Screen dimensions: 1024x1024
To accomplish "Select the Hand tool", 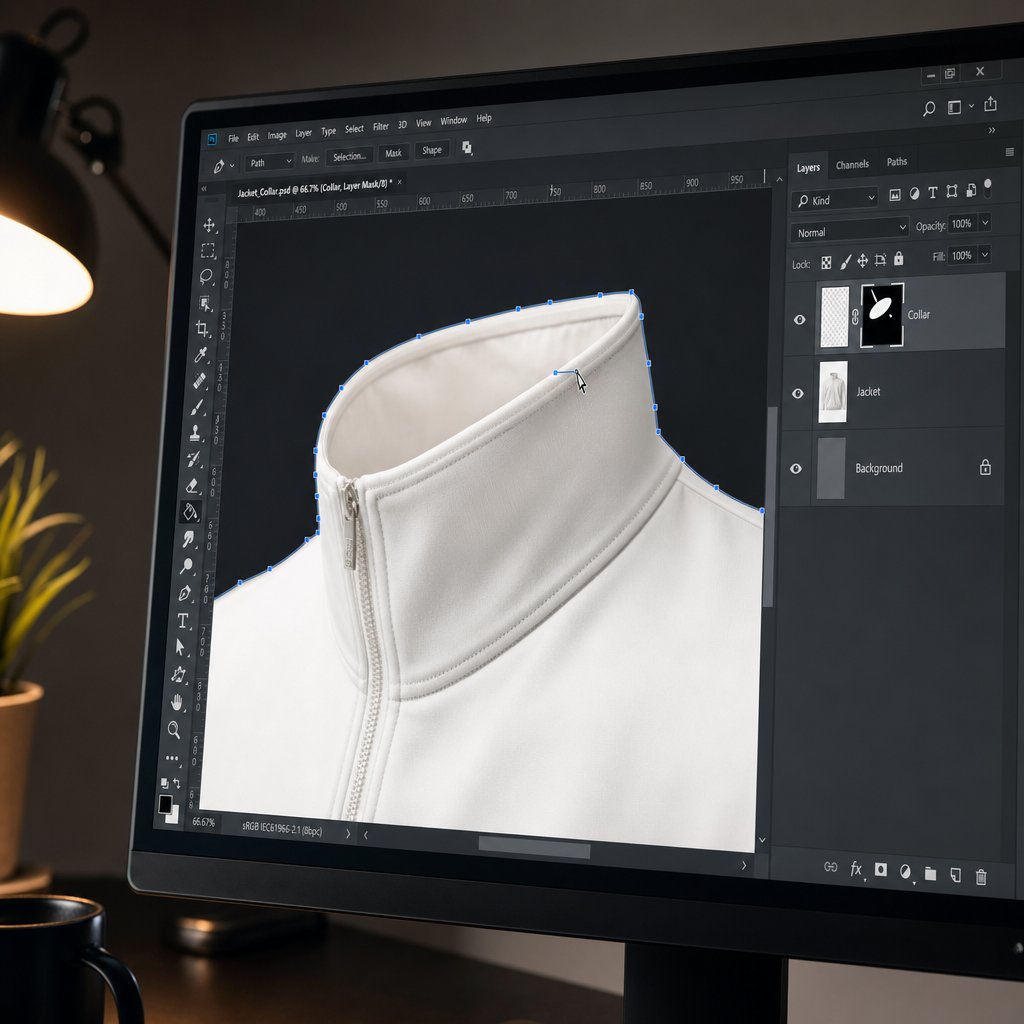I will [x=176, y=703].
